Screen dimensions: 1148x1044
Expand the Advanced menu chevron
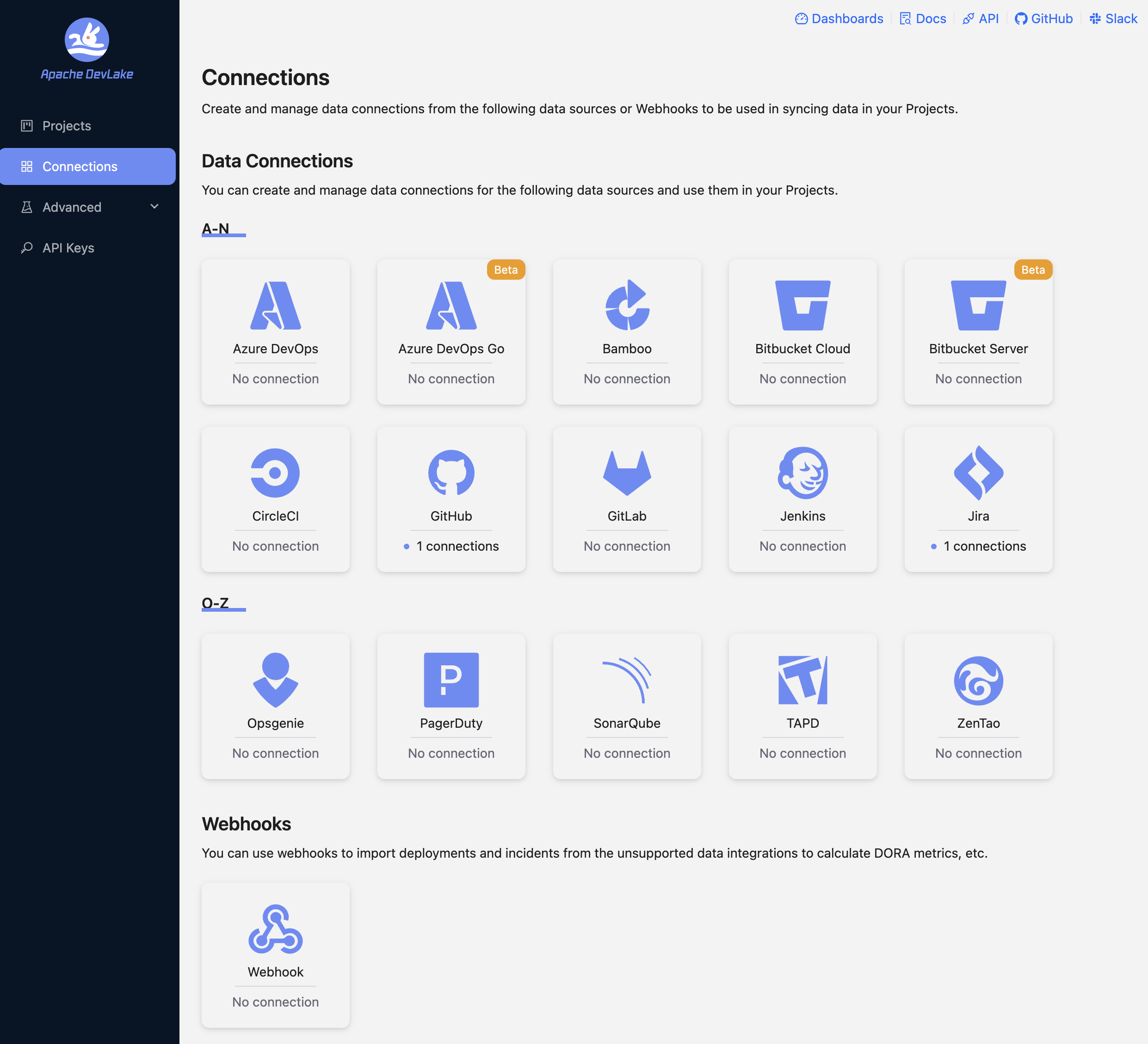(154, 207)
